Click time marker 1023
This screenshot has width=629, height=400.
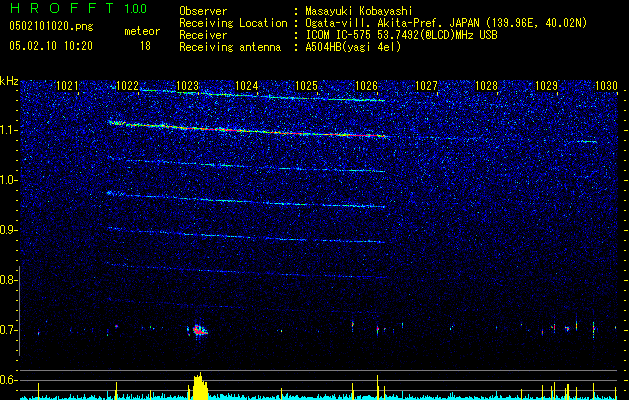[x=187, y=86]
